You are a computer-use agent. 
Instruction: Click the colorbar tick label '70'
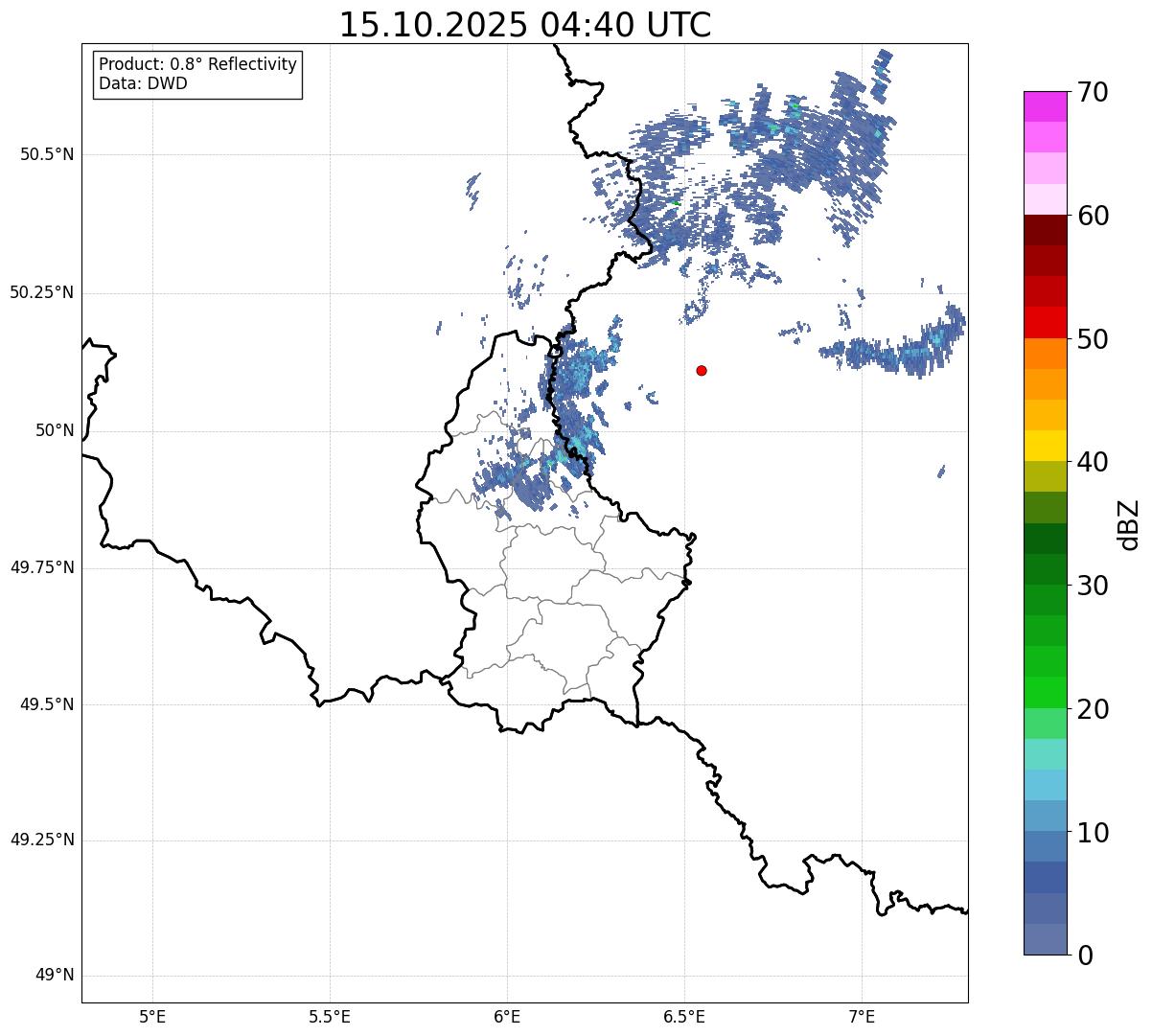(1094, 92)
